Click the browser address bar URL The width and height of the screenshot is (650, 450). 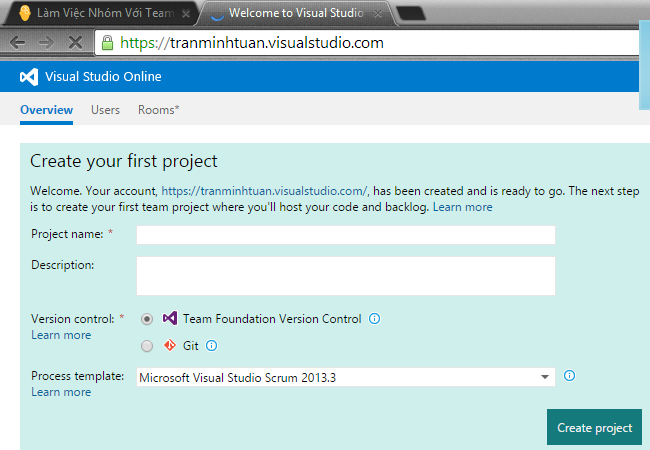click(x=252, y=43)
